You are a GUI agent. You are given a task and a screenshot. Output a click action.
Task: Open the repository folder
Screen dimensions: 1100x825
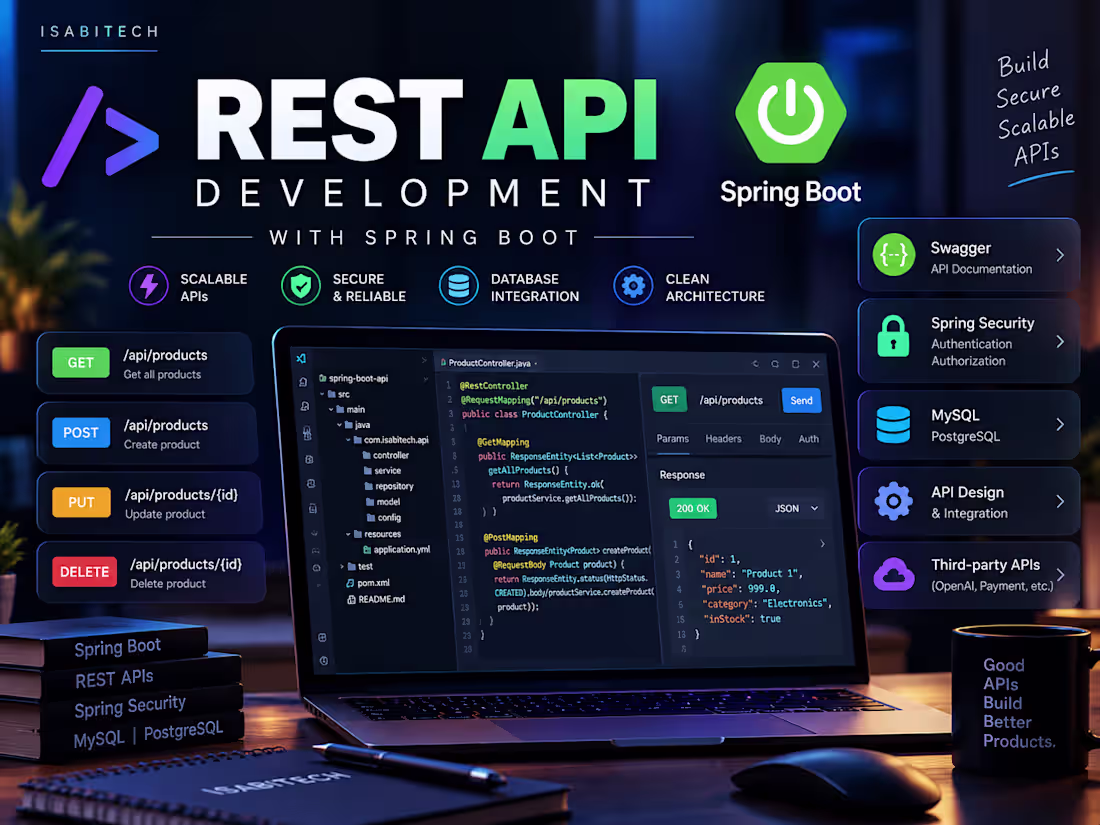(389, 486)
